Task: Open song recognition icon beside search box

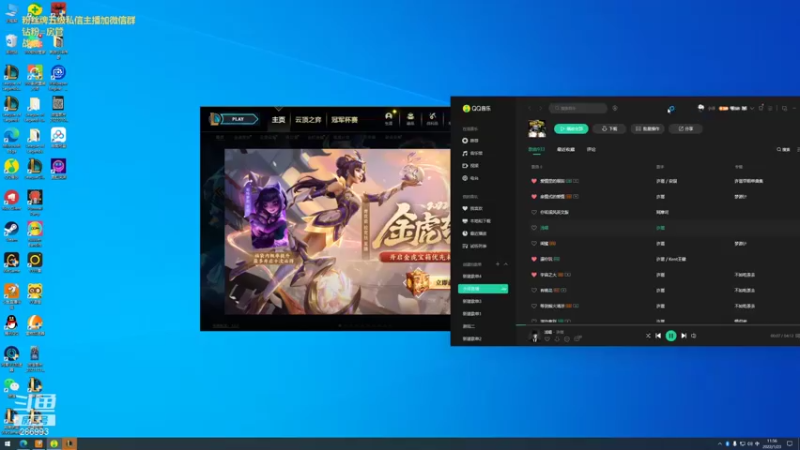Action: point(615,108)
